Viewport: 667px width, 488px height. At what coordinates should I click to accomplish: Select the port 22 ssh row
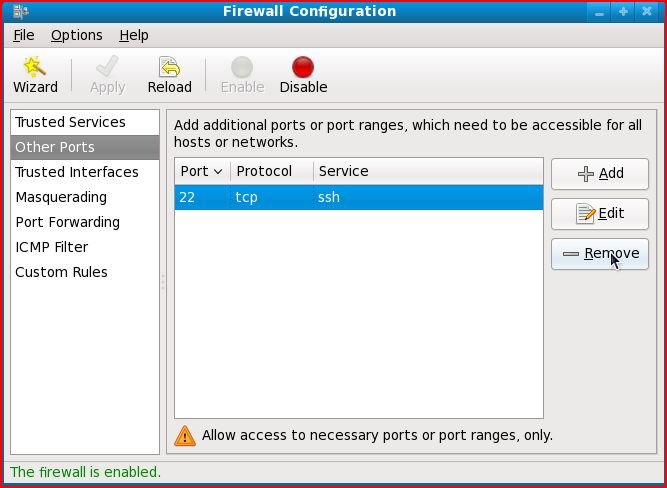point(358,197)
